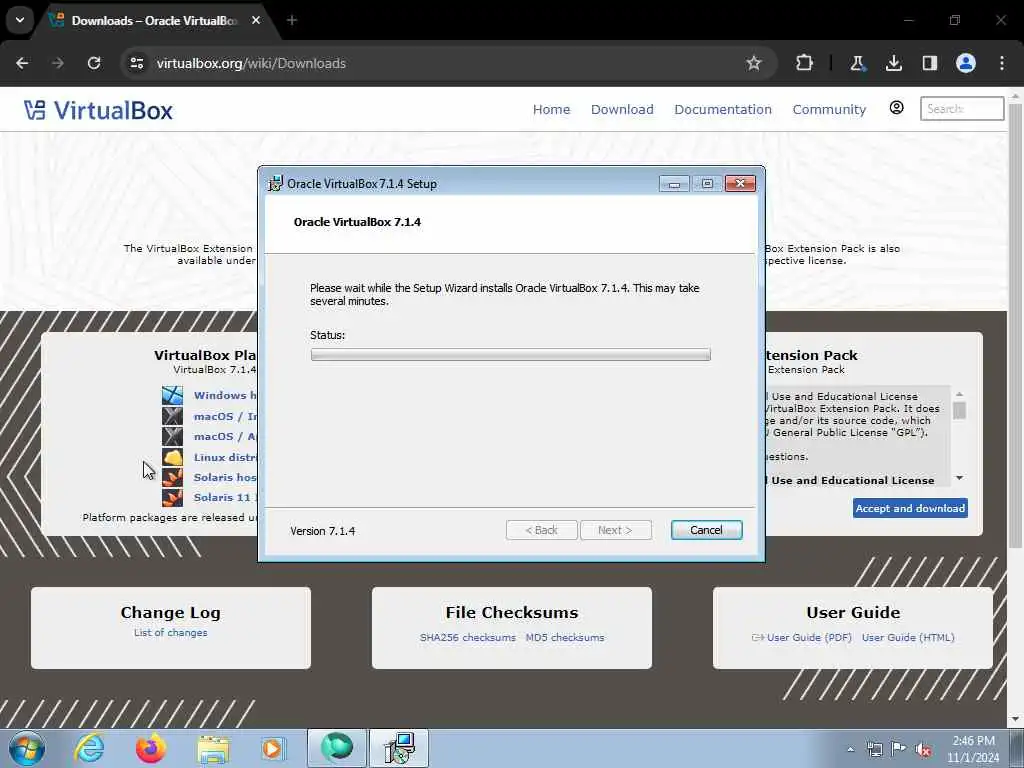Launch Internet Explorer from taskbar

click(x=89, y=748)
